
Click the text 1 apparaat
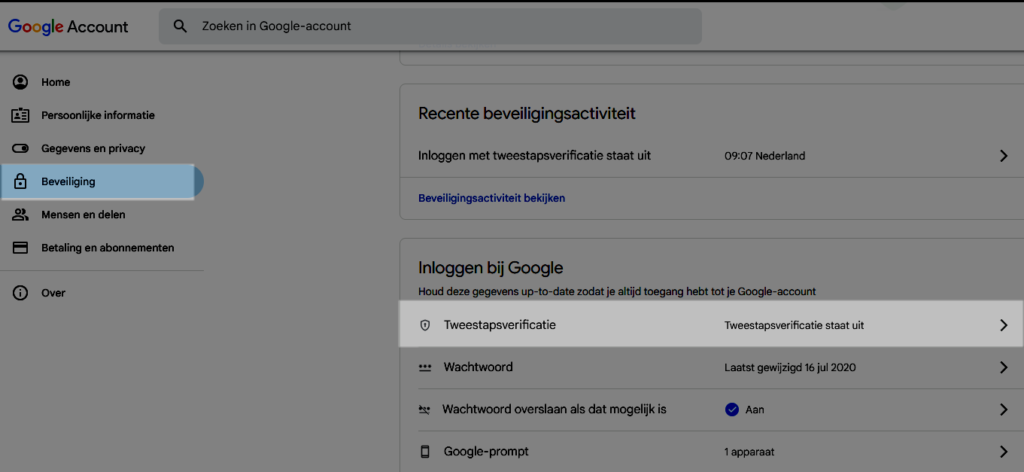pyautogui.click(x=750, y=452)
